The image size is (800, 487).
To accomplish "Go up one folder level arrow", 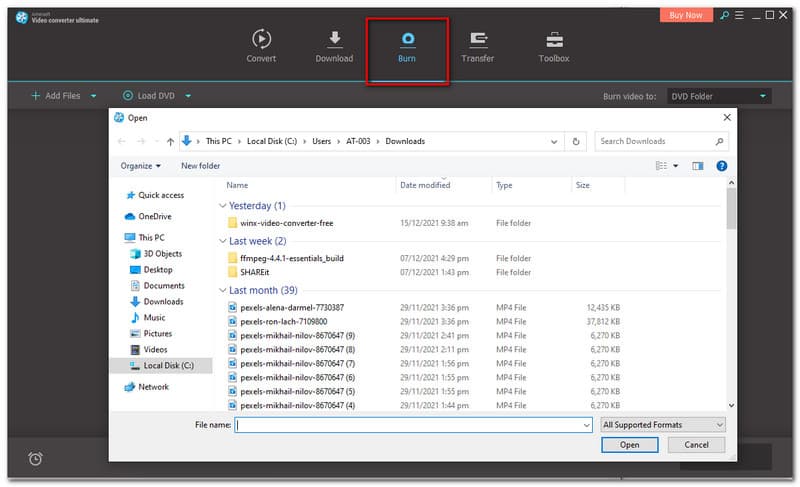I will pyautogui.click(x=170, y=142).
